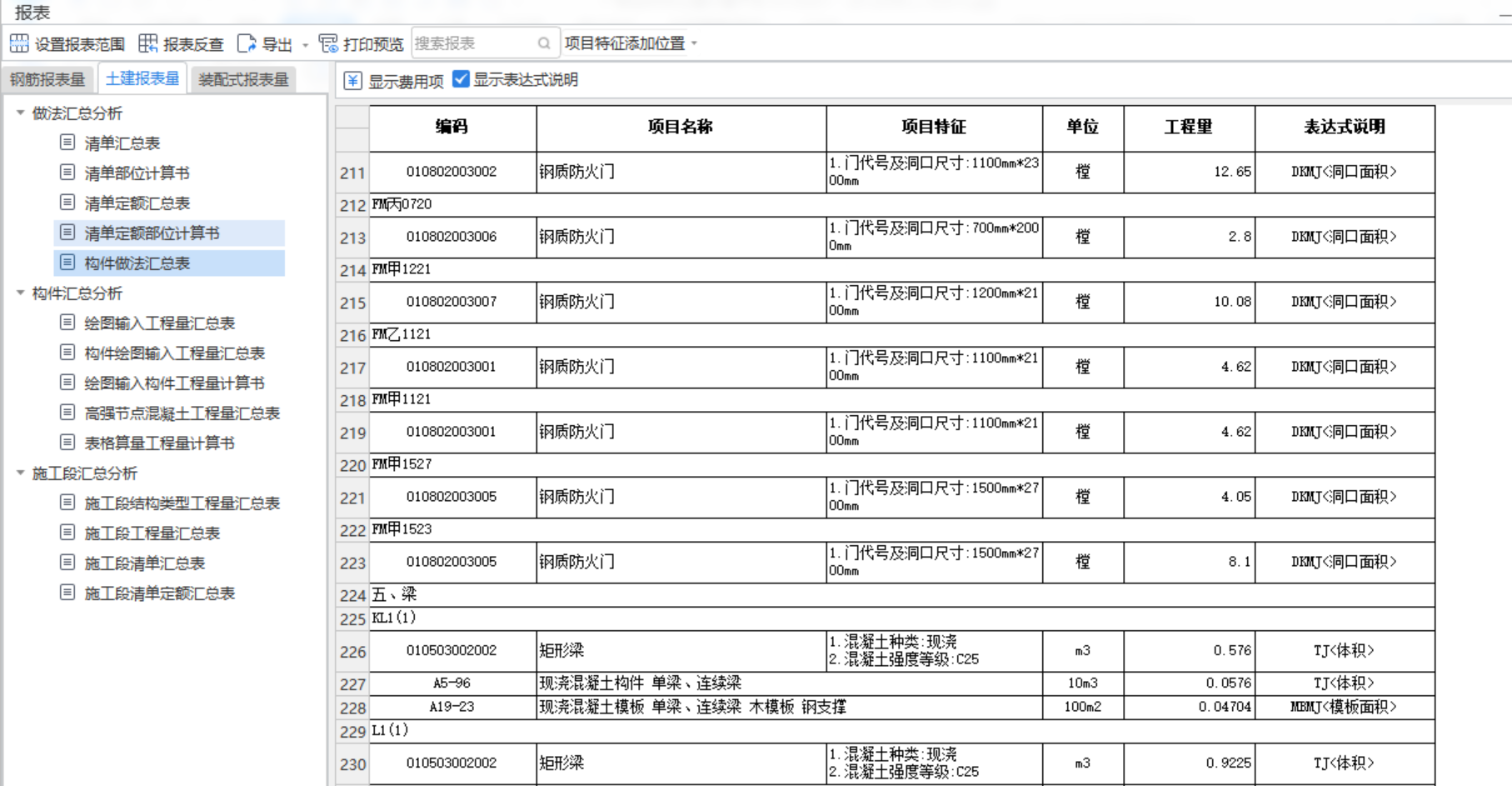This screenshot has height=786, width=1512.
Task: Click document icon beside 施工段清单定额汇总表
Action: click(67, 593)
